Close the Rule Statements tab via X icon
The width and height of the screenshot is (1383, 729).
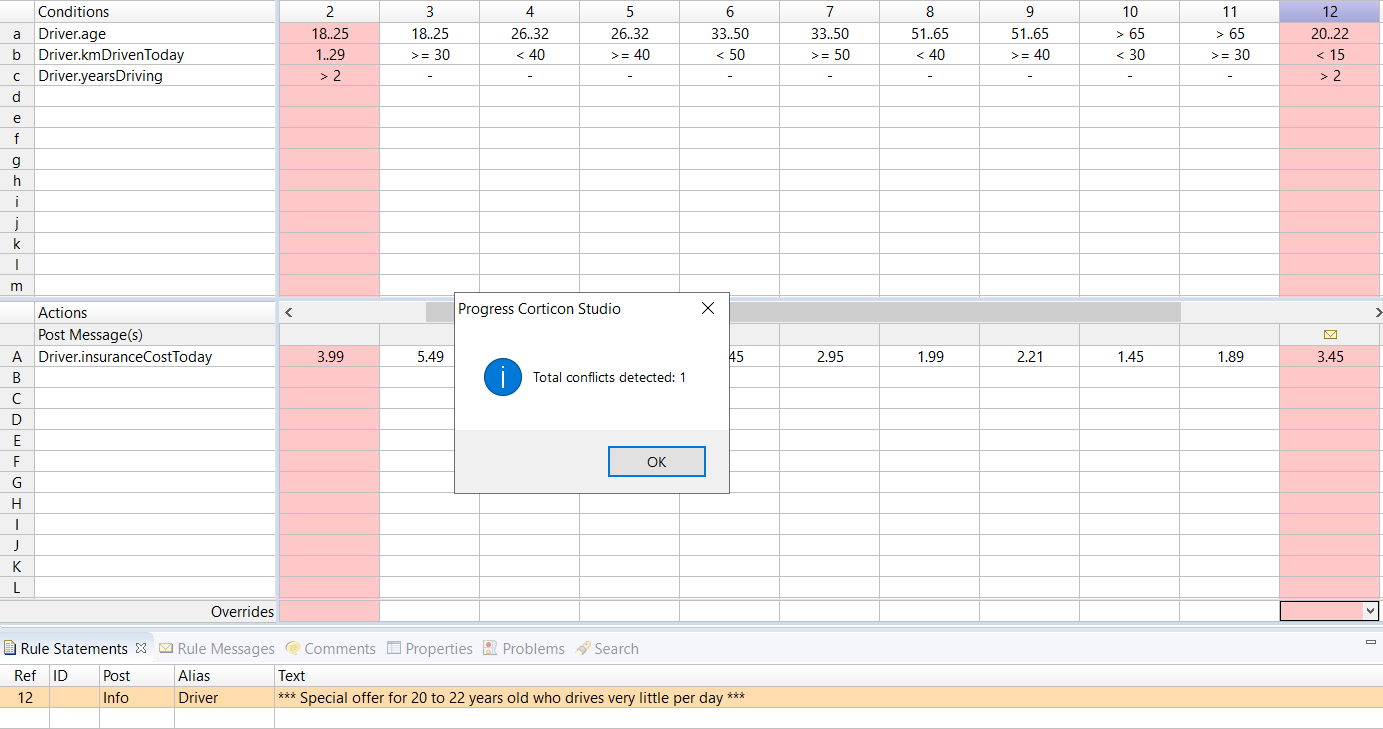141,648
